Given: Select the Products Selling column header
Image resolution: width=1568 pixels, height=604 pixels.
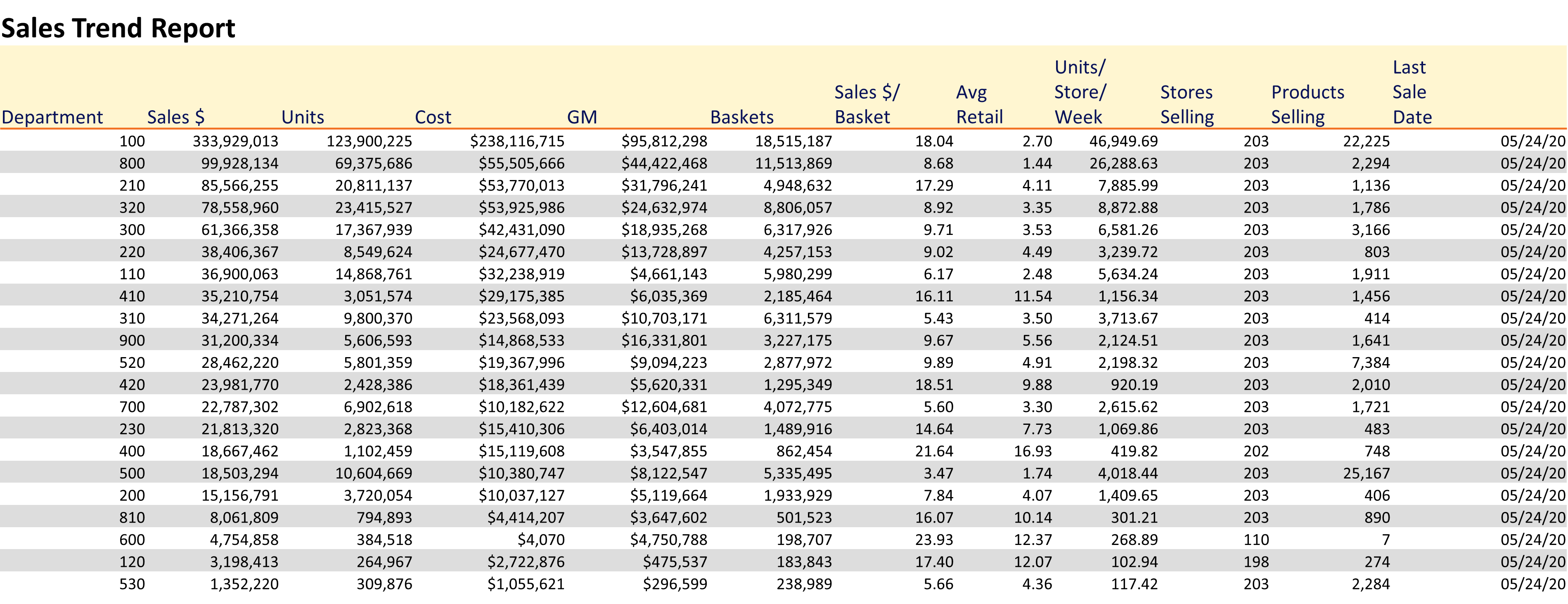Looking at the screenshot, I should 1307,104.
